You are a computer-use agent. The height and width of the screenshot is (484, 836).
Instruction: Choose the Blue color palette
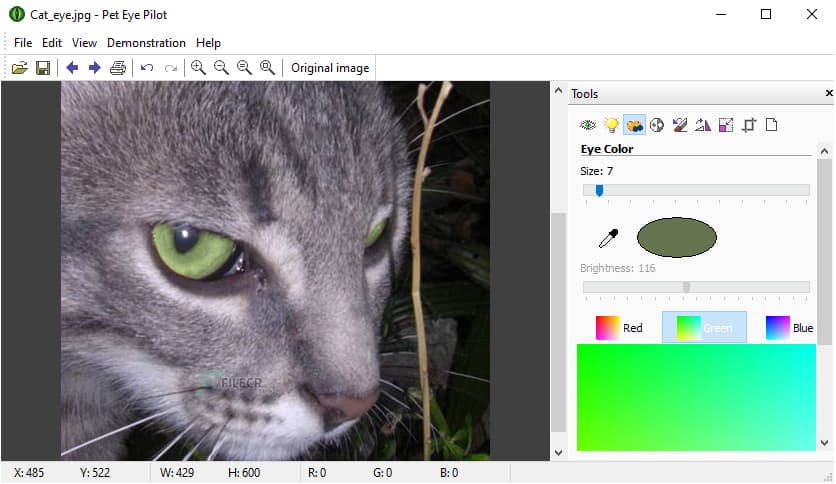coord(789,327)
